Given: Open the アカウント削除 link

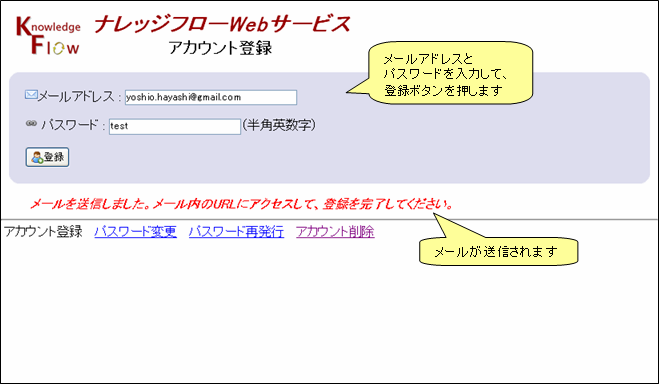Looking at the screenshot, I should coord(335,231).
